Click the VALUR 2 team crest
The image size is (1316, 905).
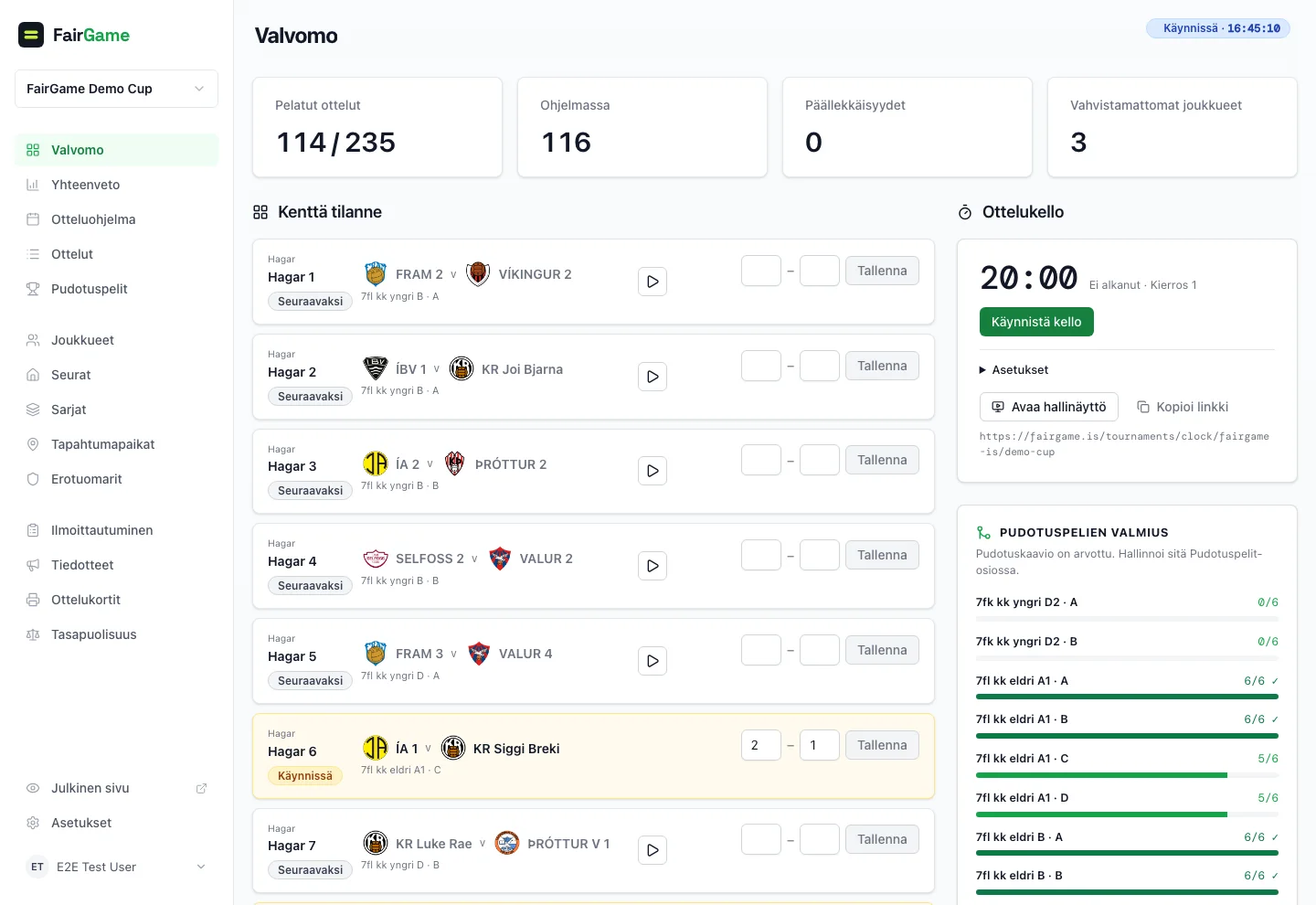tap(500, 559)
